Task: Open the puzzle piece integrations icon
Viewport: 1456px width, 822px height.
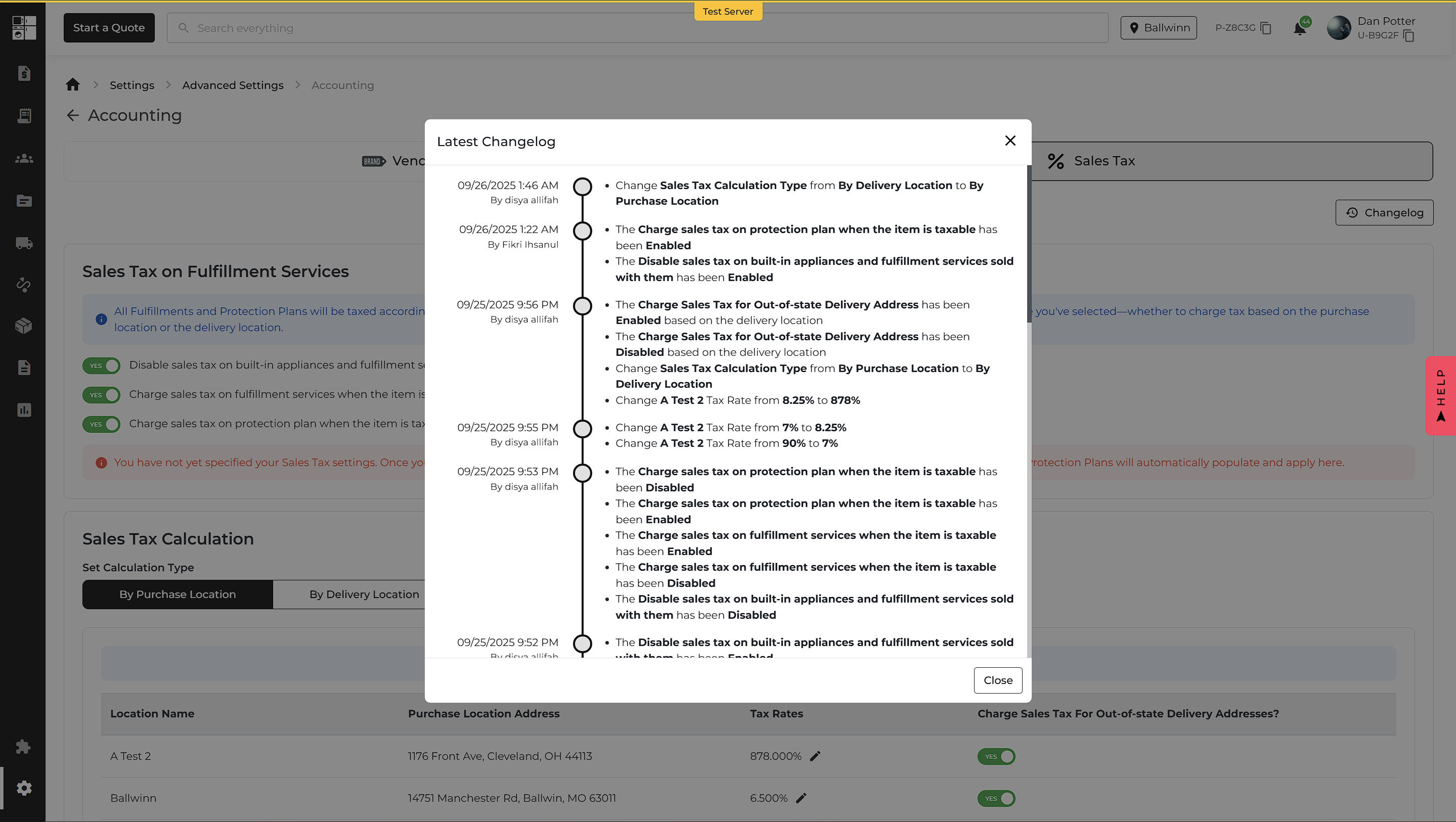Action: [x=24, y=747]
